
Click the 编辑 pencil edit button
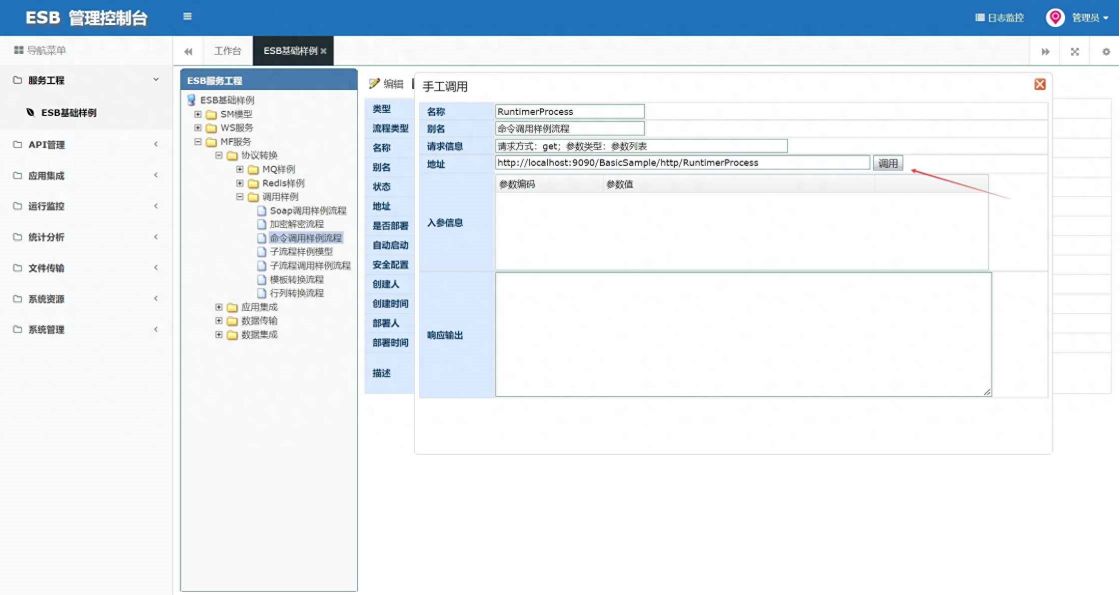click(386, 84)
